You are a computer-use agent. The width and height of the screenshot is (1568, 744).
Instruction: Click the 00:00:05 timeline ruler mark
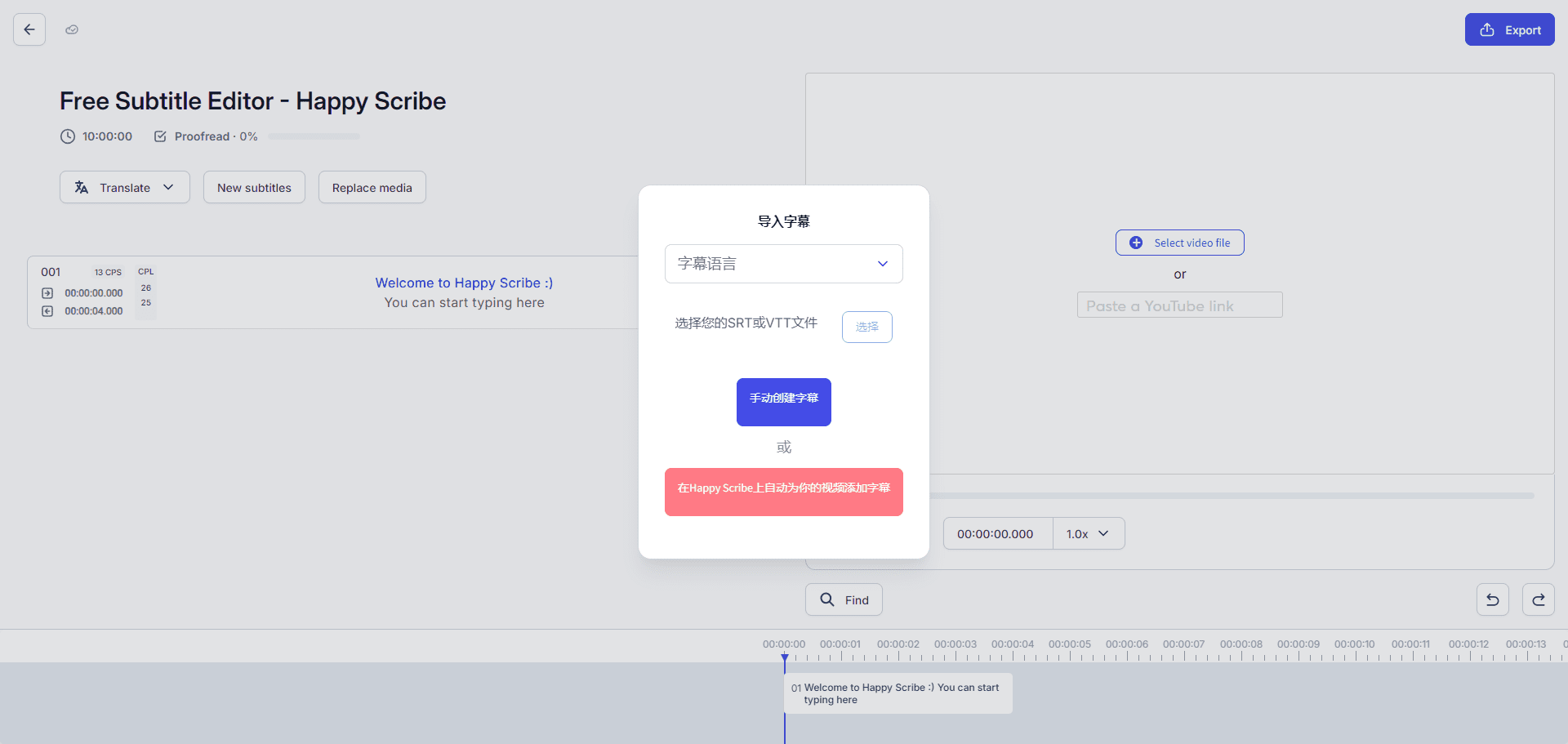coord(1070,644)
